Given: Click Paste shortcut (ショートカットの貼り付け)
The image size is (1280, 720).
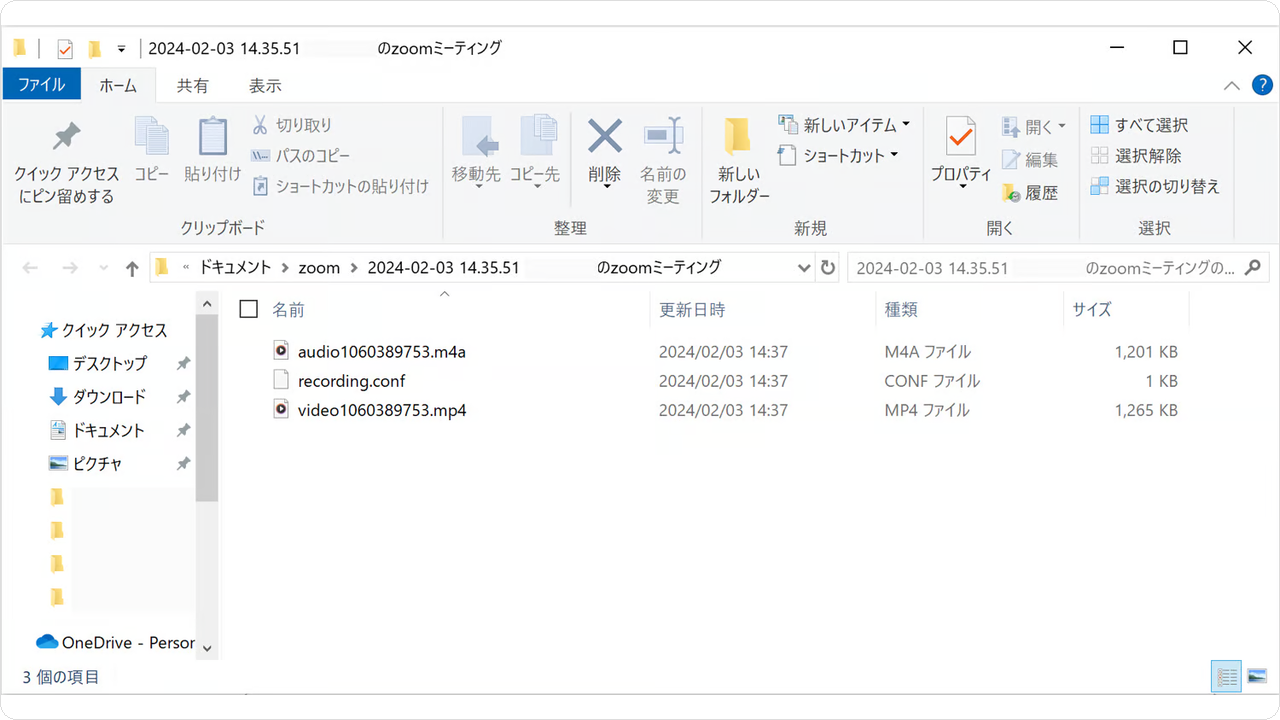Looking at the screenshot, I should (340, 186).
